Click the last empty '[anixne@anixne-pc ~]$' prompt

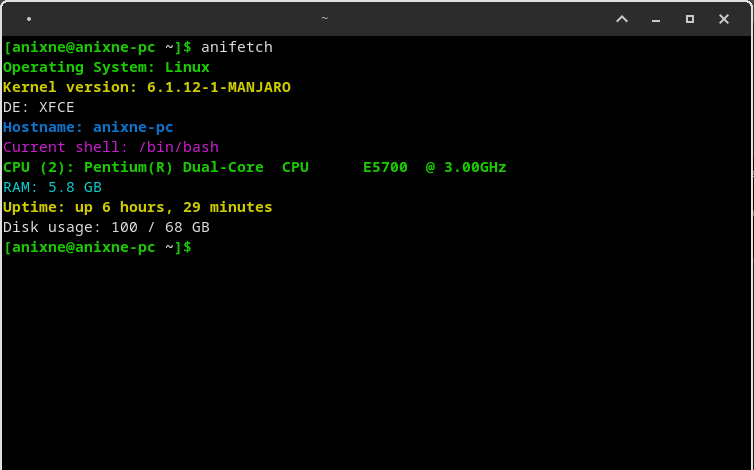pos(97,247)
